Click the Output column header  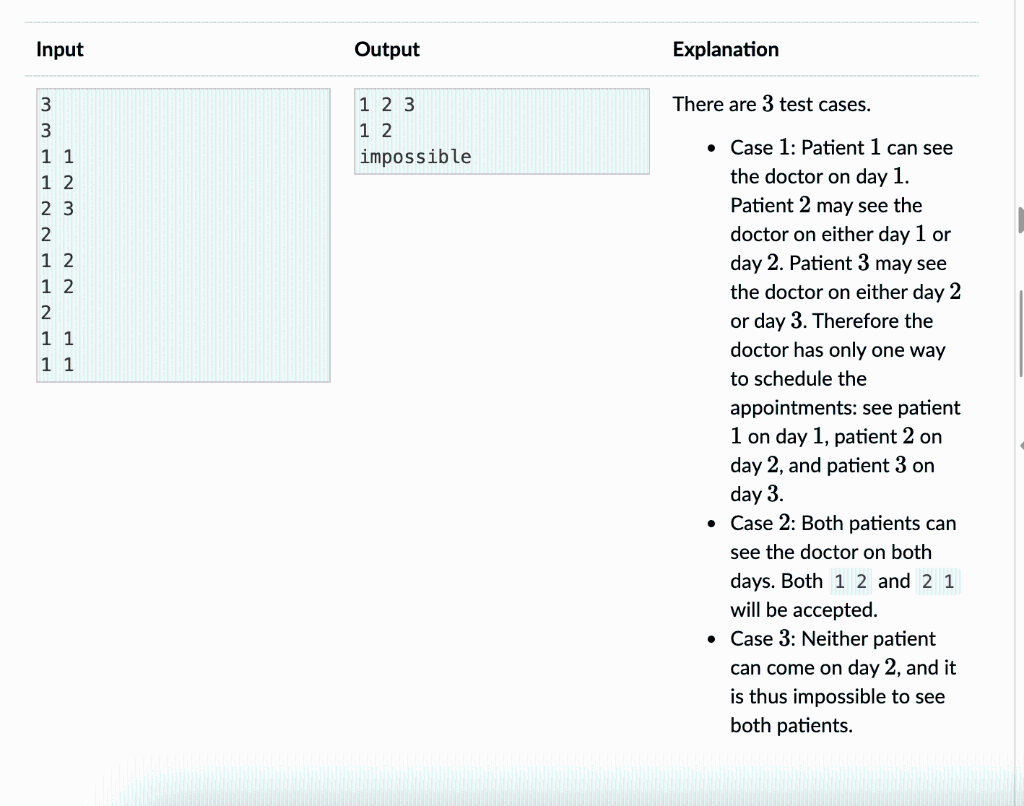[387, 49]
